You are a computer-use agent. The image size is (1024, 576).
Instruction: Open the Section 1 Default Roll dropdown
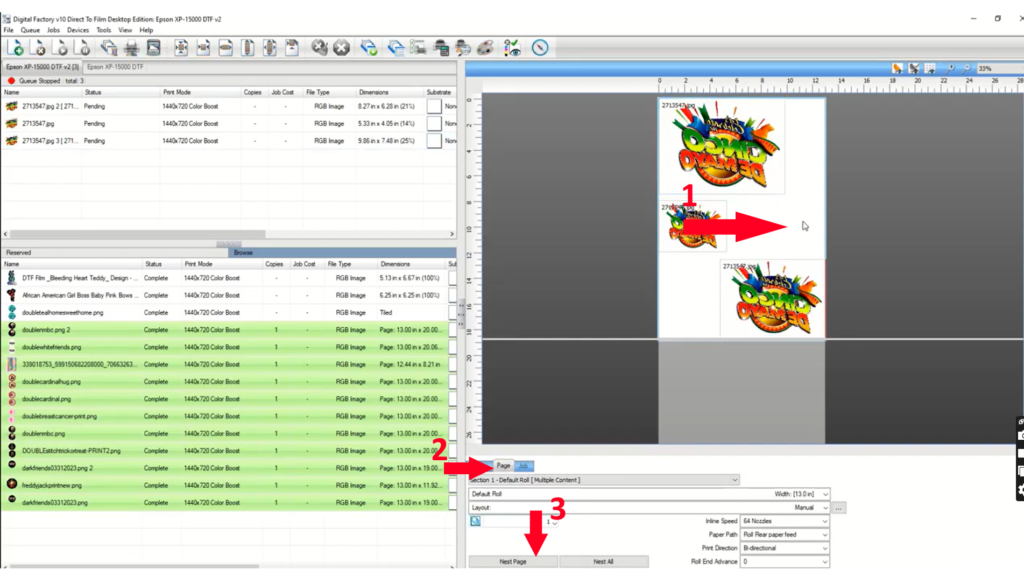point(604,480)
